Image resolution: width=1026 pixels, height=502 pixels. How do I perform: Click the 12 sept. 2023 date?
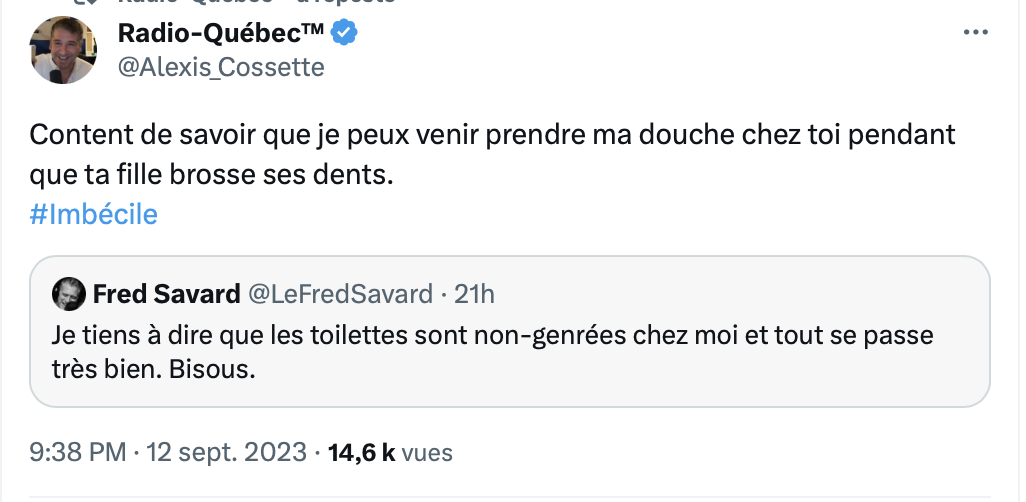[x=226, y=452]
